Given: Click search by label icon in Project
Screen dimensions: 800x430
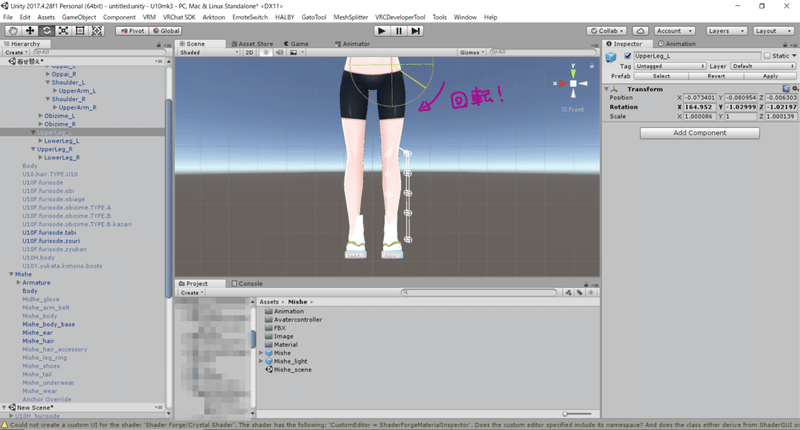Looking at the screenshot, I should (x=580, y=292).
